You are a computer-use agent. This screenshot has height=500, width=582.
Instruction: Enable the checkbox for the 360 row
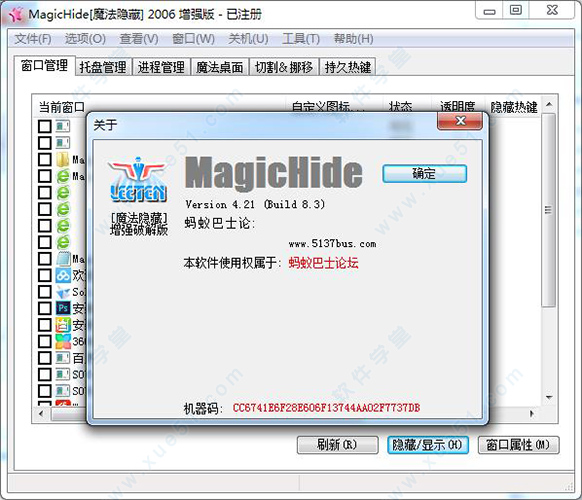[x=45, y=341]
